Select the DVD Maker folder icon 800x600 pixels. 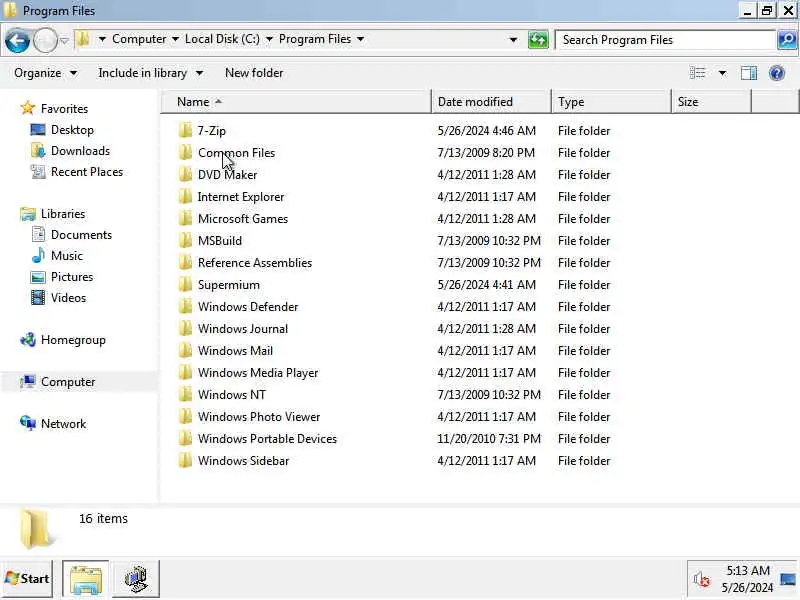pos(185,174)
